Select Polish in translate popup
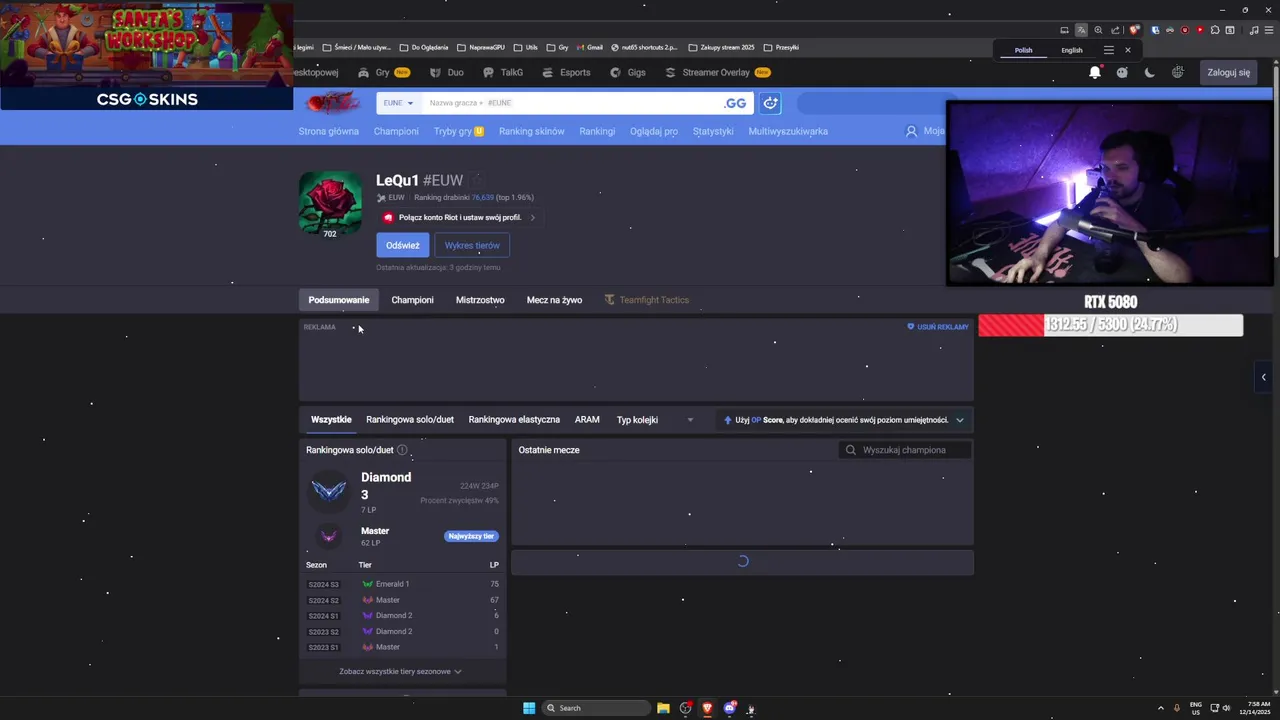 (1023, 50)
